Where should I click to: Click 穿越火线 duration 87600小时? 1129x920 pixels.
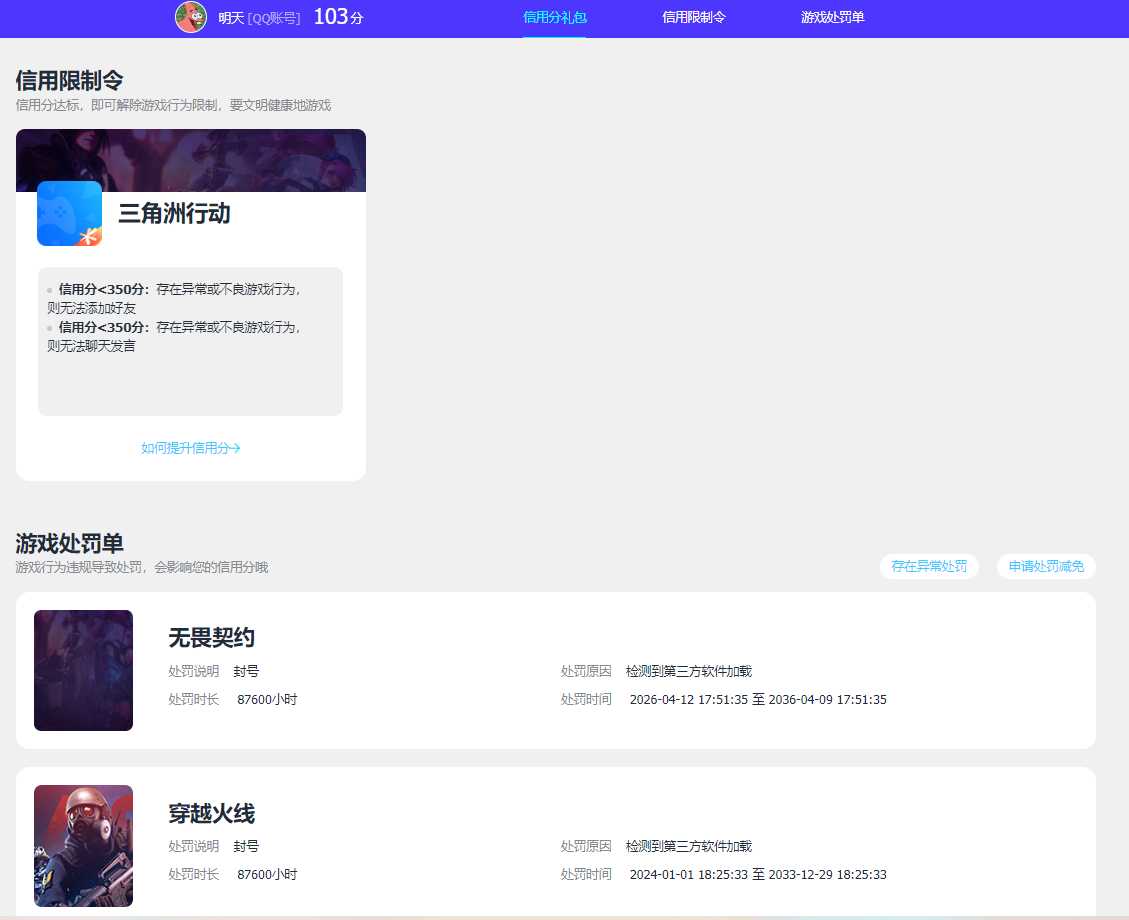[267, 875]
